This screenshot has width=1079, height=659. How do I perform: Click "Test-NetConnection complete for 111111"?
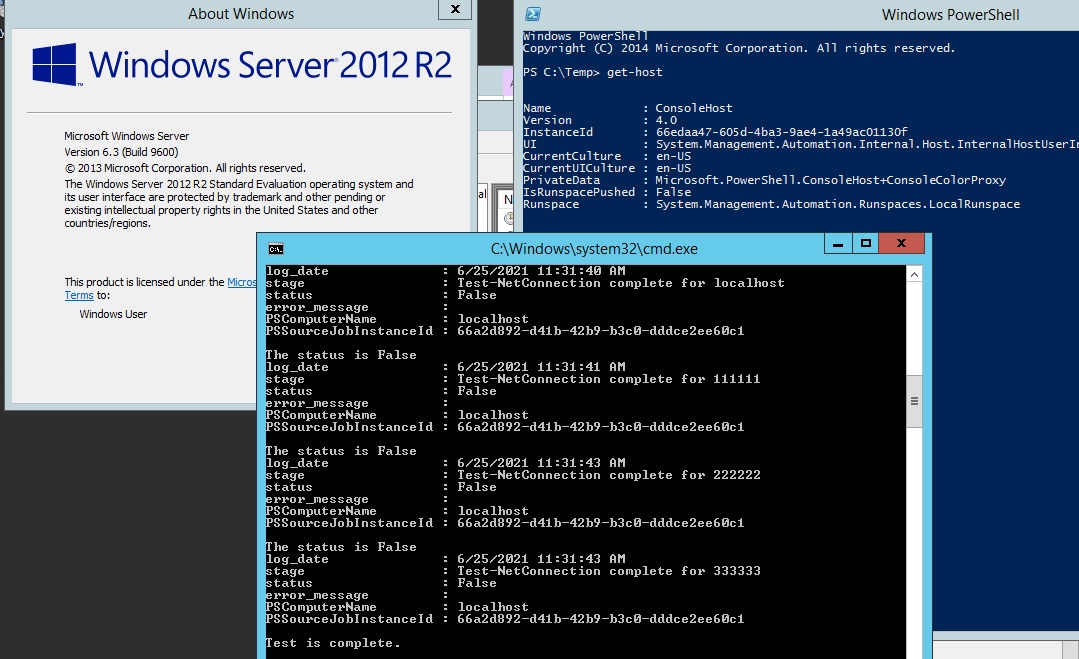click(609, 379)
